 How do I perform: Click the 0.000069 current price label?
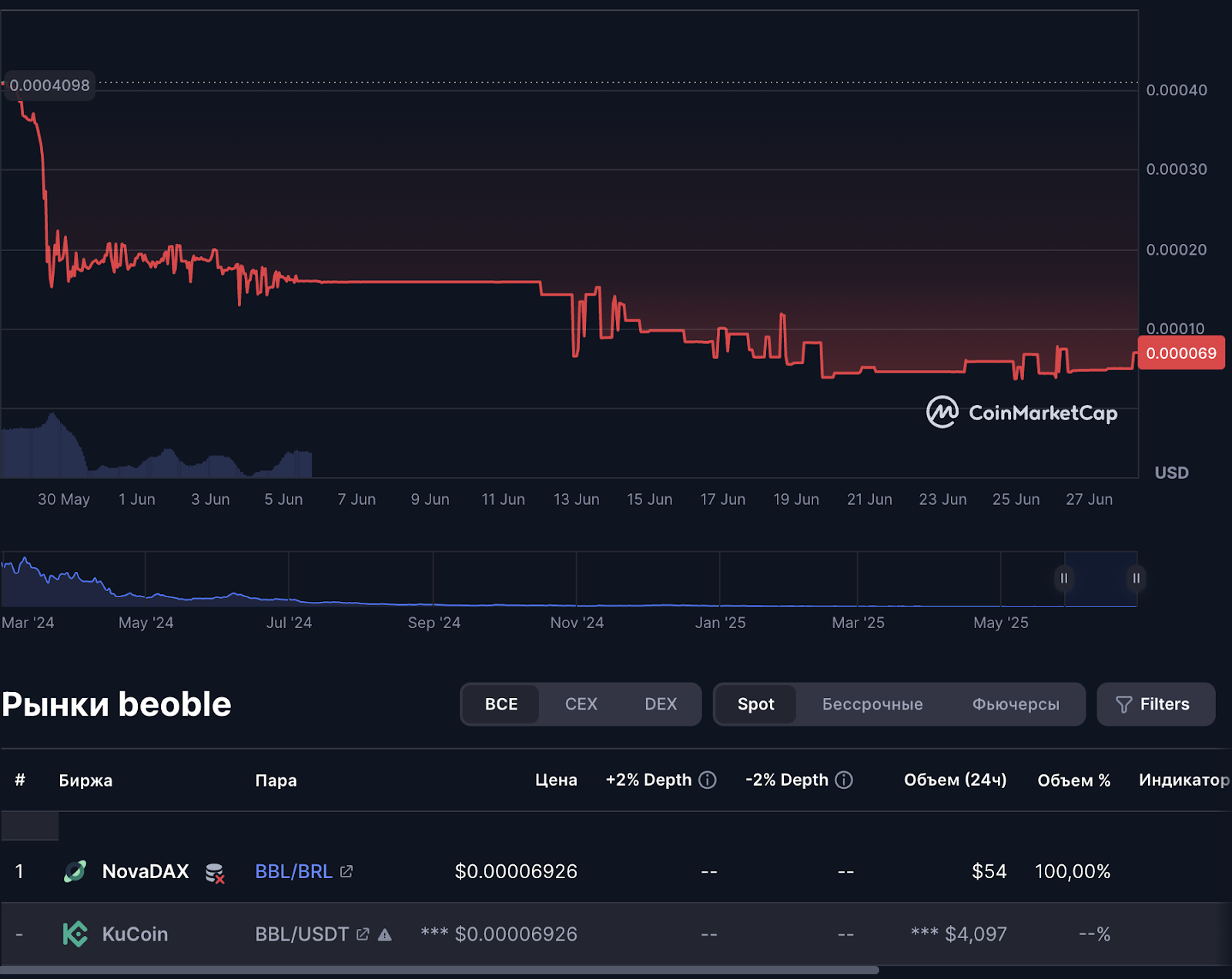tap(1181, 353)
